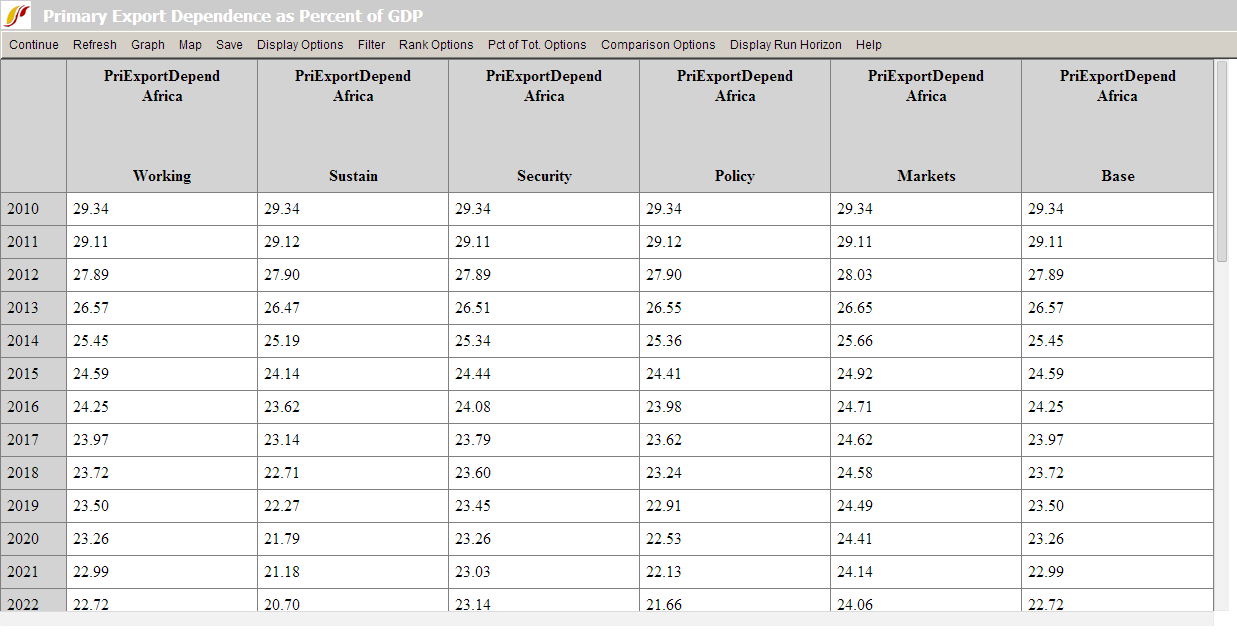Image resolution: width=1237 pixels, height=634 pixels.
Task: Open the Help menu
Action: (x=869, y=45)
